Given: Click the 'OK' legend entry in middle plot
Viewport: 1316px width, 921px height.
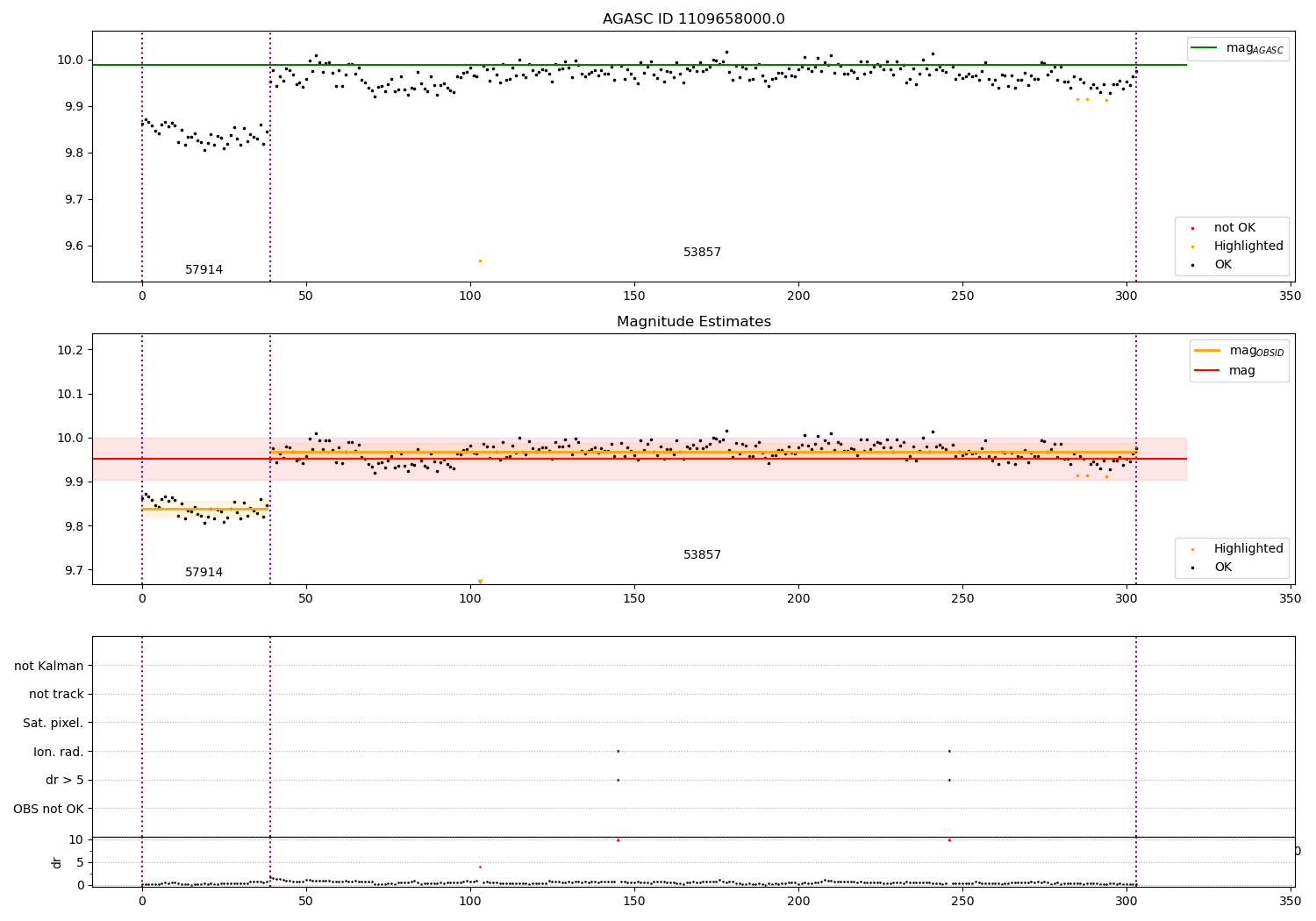Looking at the screenshot, I should [x=1223, y=568].
